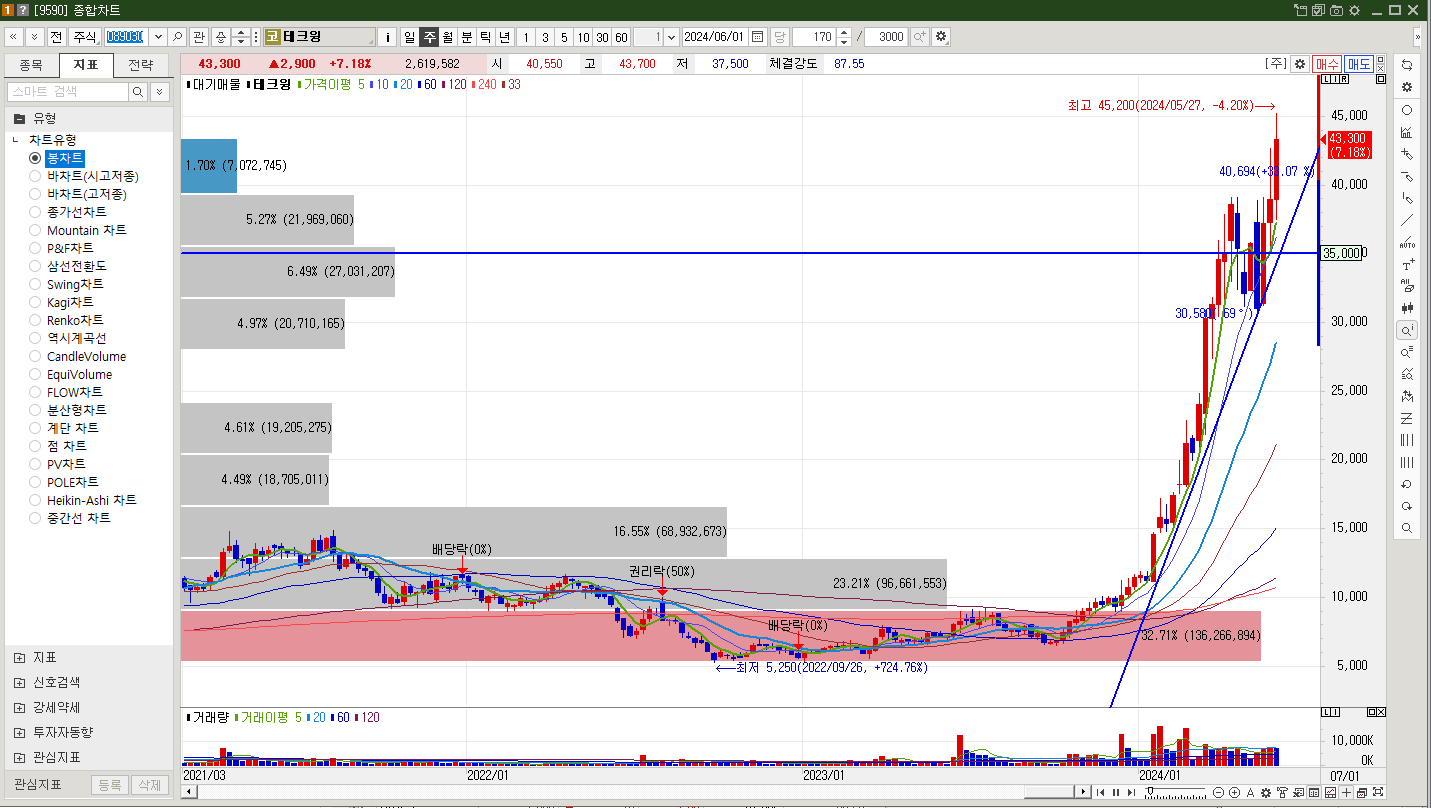Click the horizontal chart scrollbar right arrow
Image resolution: width=1431 pixels, height=808 pixels.
[x=1082, y=792]
